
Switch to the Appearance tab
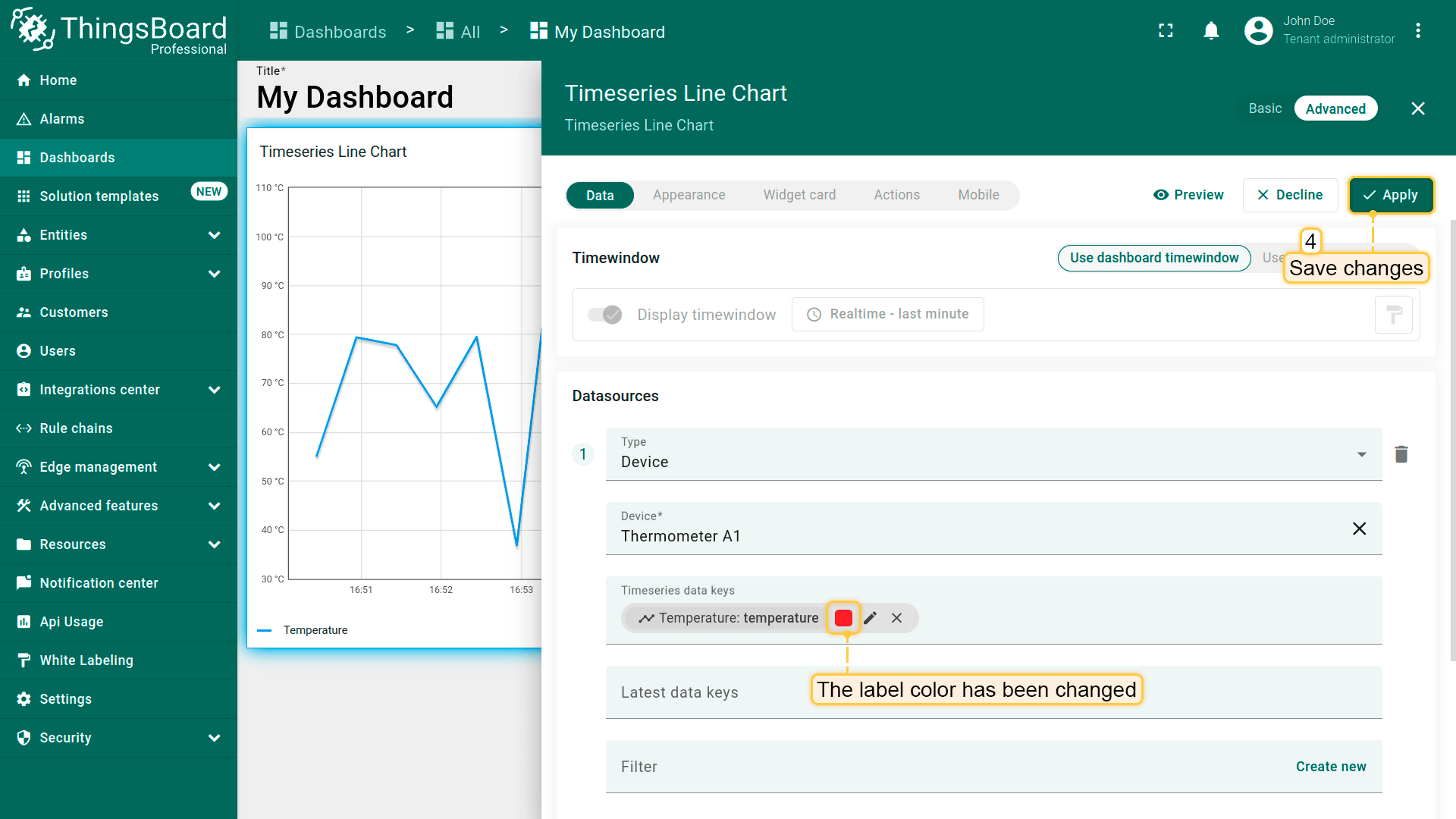689,195
